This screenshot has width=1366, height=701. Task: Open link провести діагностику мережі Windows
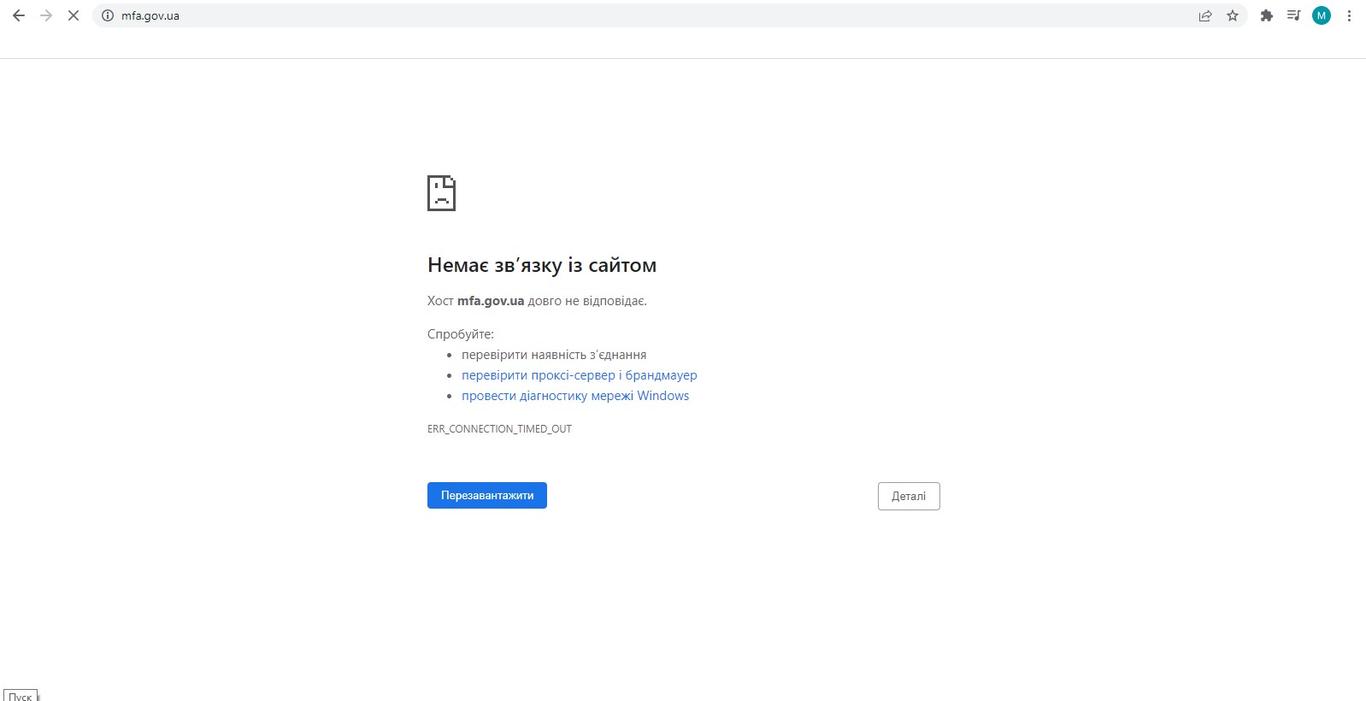point(575,396)
